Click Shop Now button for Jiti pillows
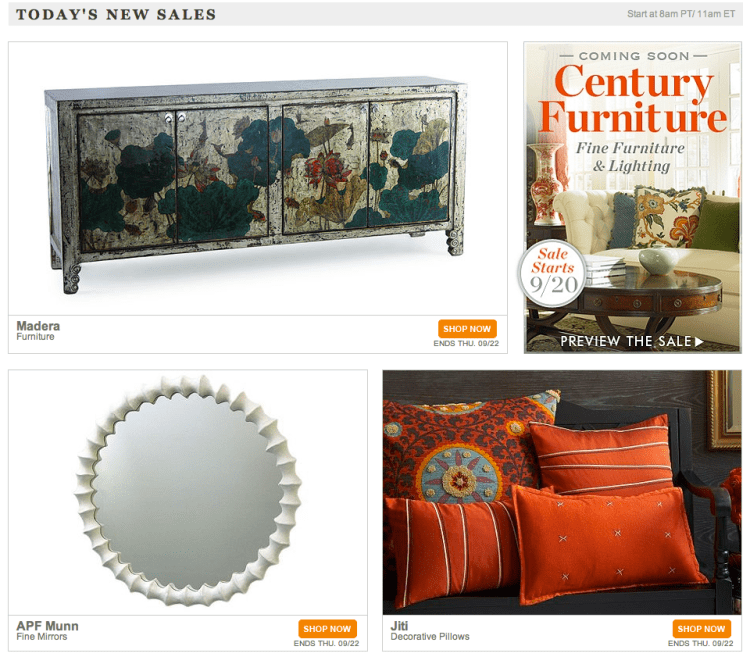Image resolution: width=750 pixels, height=657 pixels. (x=701, y=629)
